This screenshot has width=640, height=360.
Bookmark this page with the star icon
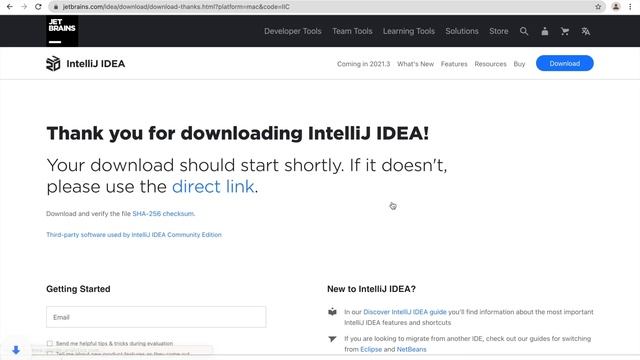click(x=598, y=7)
